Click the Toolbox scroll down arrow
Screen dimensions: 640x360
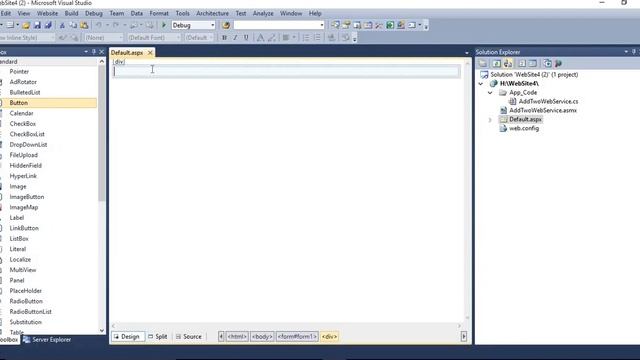point(102,331)
